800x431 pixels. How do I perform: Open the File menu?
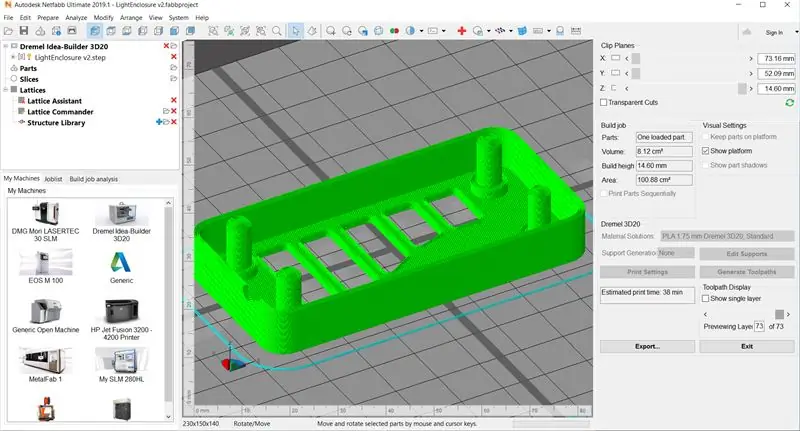click(x=9, y=17)
